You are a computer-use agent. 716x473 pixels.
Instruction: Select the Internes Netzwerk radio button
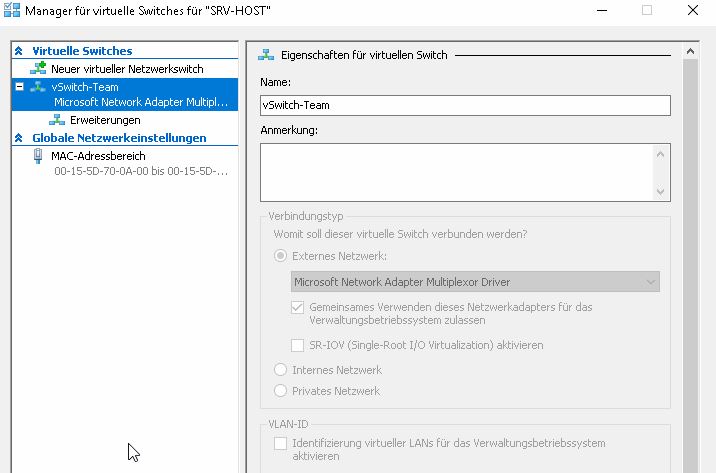(x=280, y=369)
